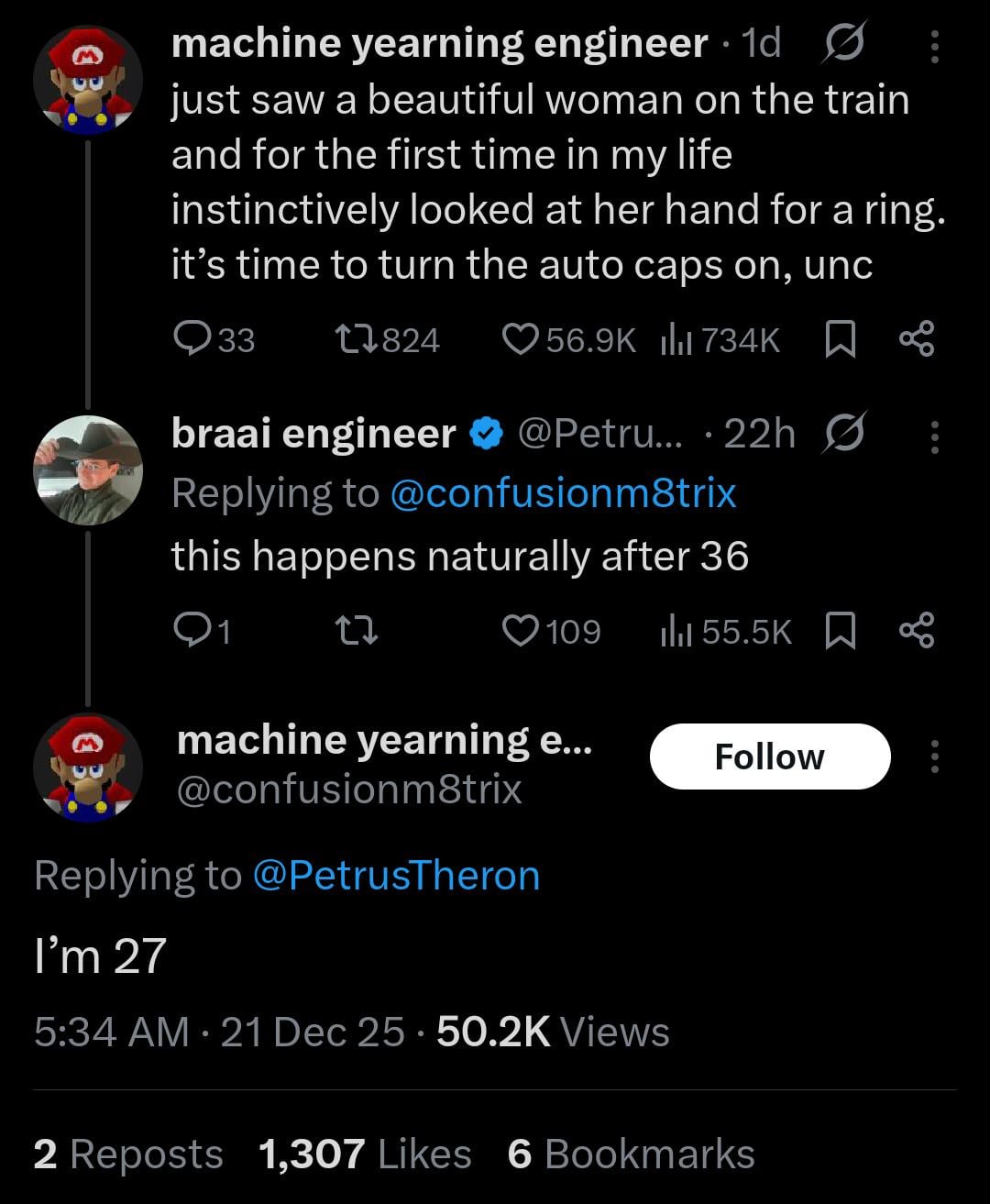The image size is (990, 1204).
Task: View the 2 Reposts list
Action: coord(128,1154)
